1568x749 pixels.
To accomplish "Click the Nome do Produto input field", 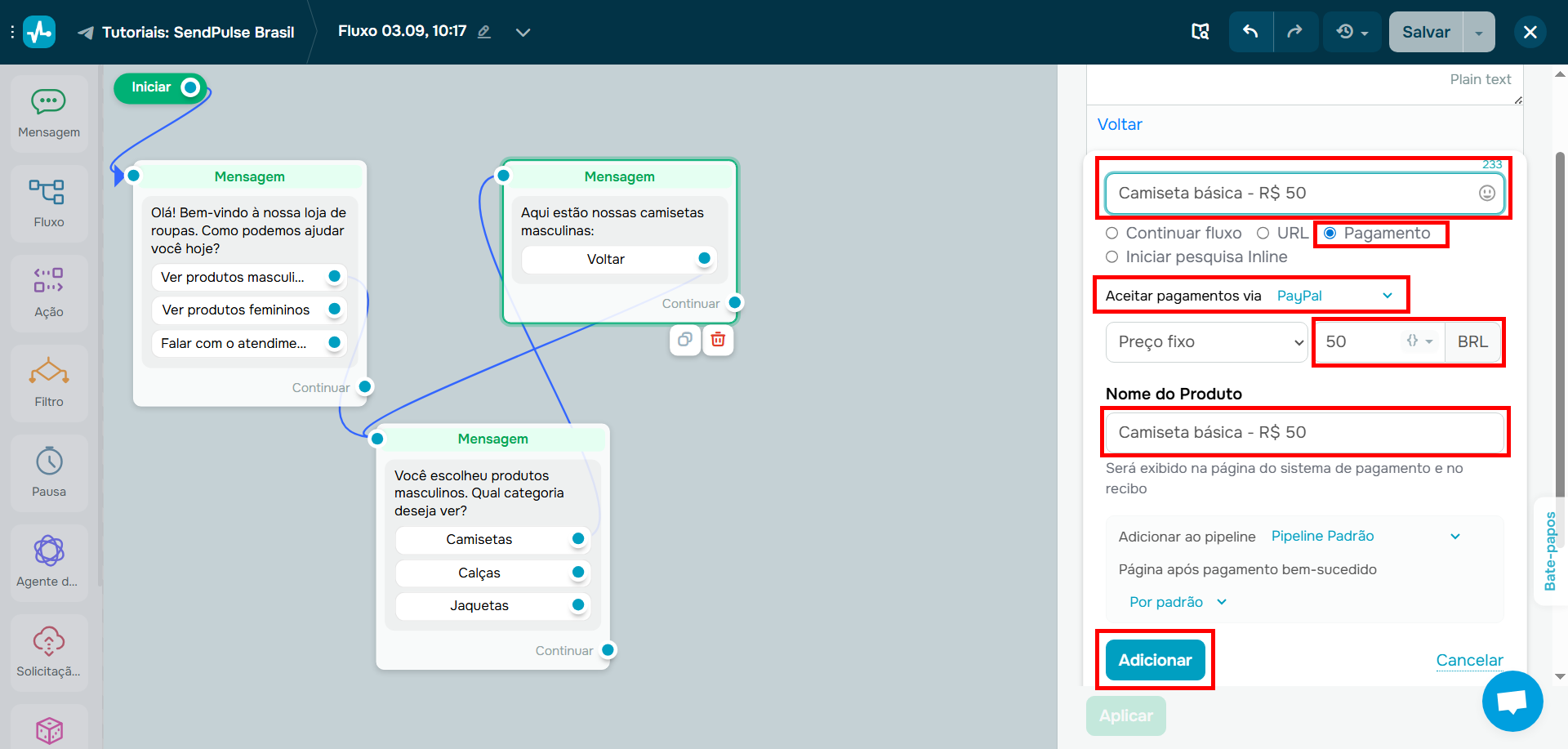I will 1304,432.
